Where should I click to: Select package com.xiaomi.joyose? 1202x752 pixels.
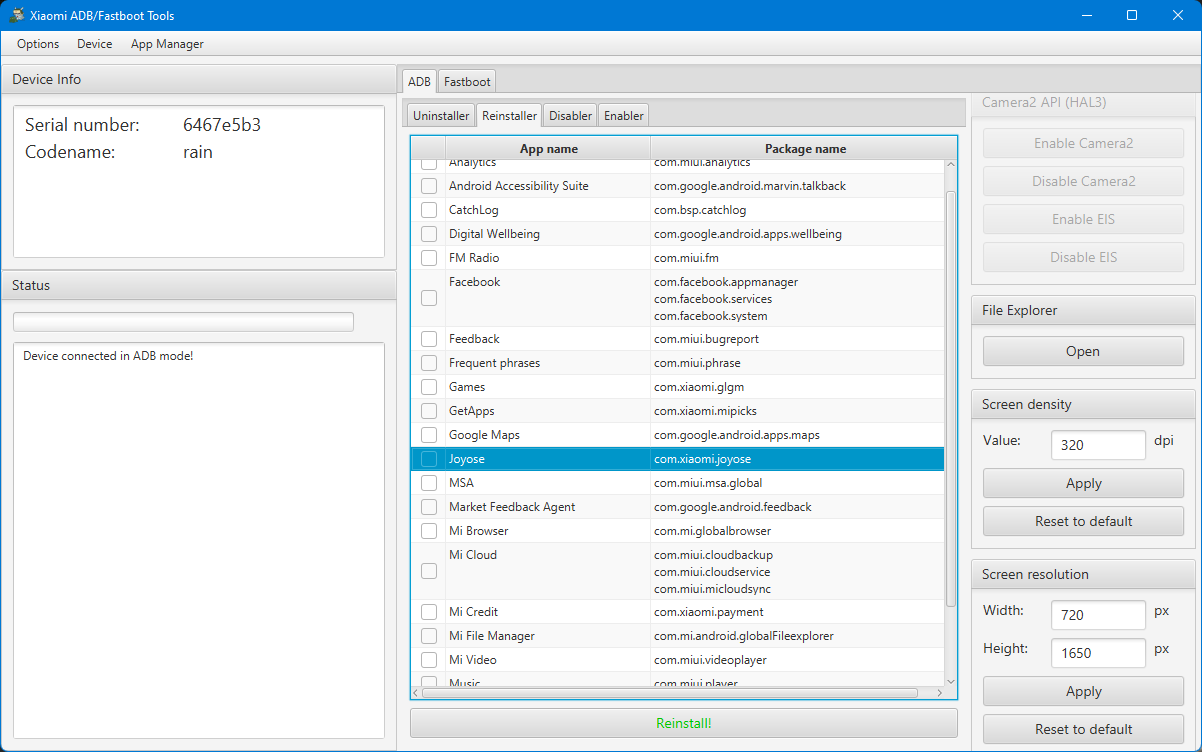tap(702, 459)
